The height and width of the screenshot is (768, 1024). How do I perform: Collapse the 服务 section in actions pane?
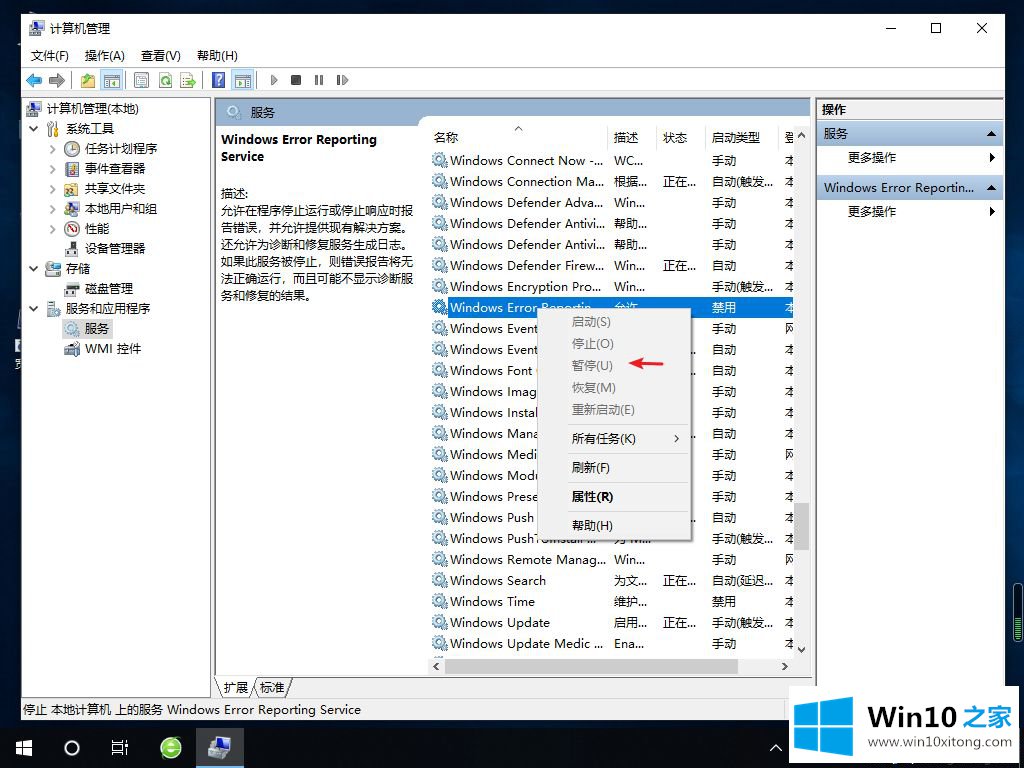(991, 134)
